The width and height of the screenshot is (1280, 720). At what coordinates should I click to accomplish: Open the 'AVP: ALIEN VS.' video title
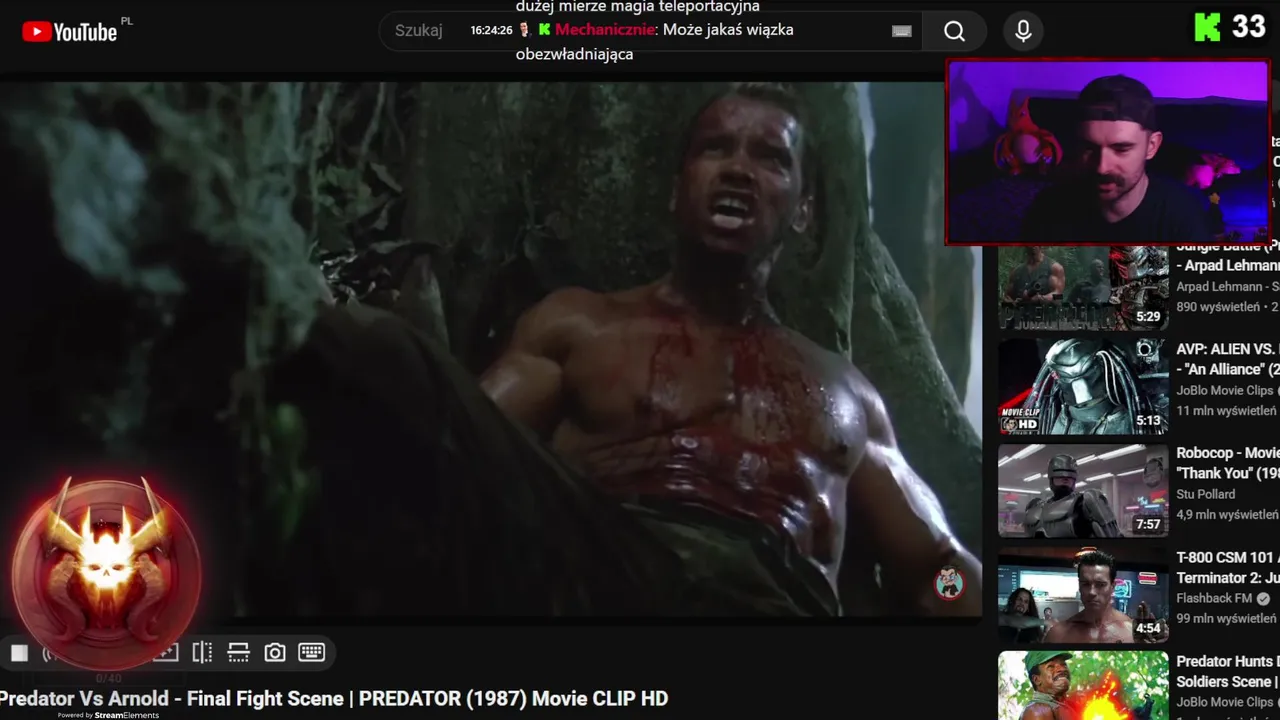1228,359
